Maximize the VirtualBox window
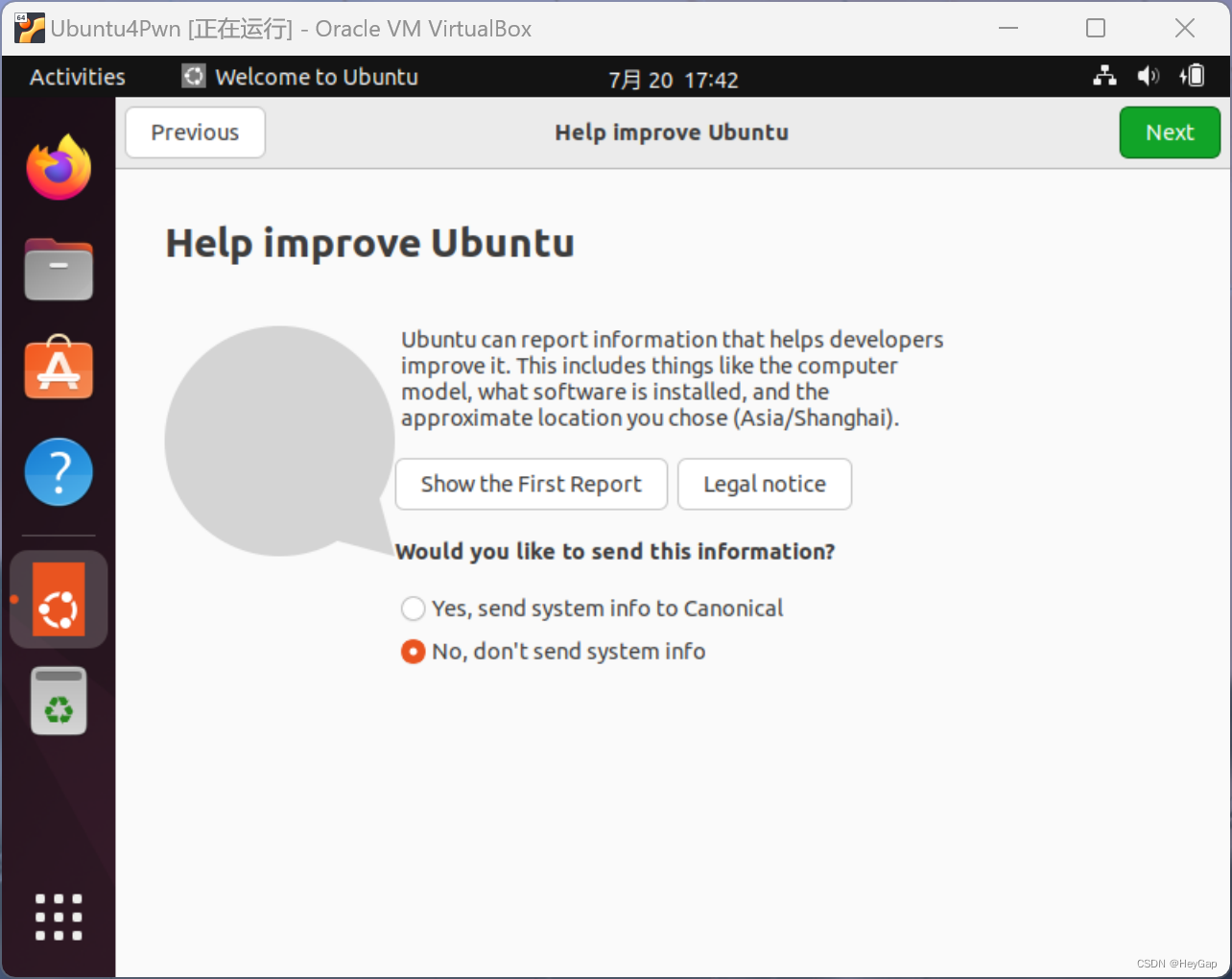 [1096, 28]
